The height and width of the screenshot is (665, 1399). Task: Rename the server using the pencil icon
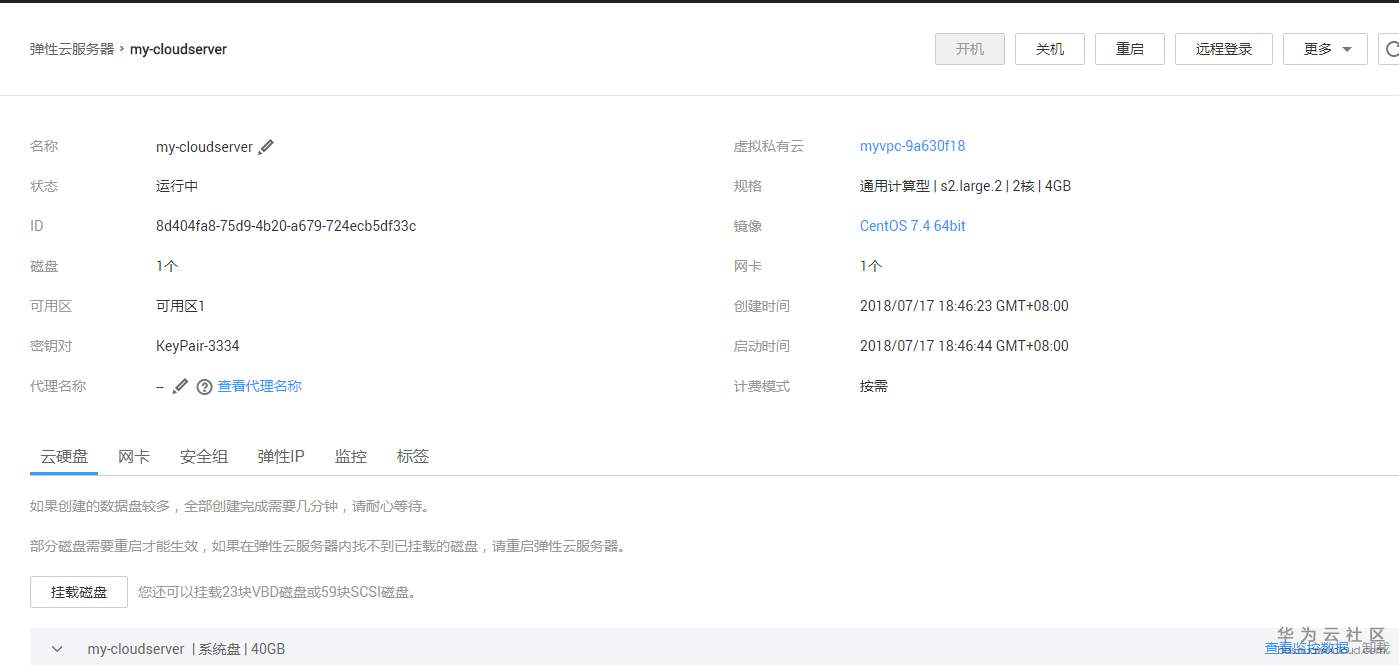pos(266,146)
